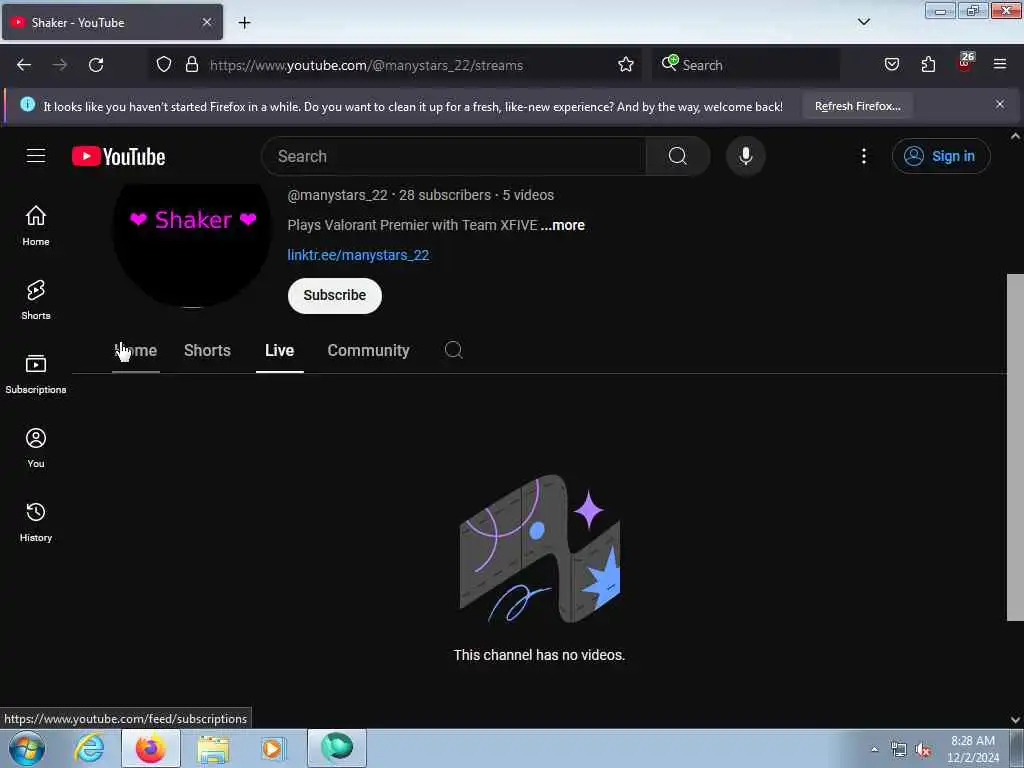
Task: Open the Windows Start menu
Action: [x=27, y=748]
